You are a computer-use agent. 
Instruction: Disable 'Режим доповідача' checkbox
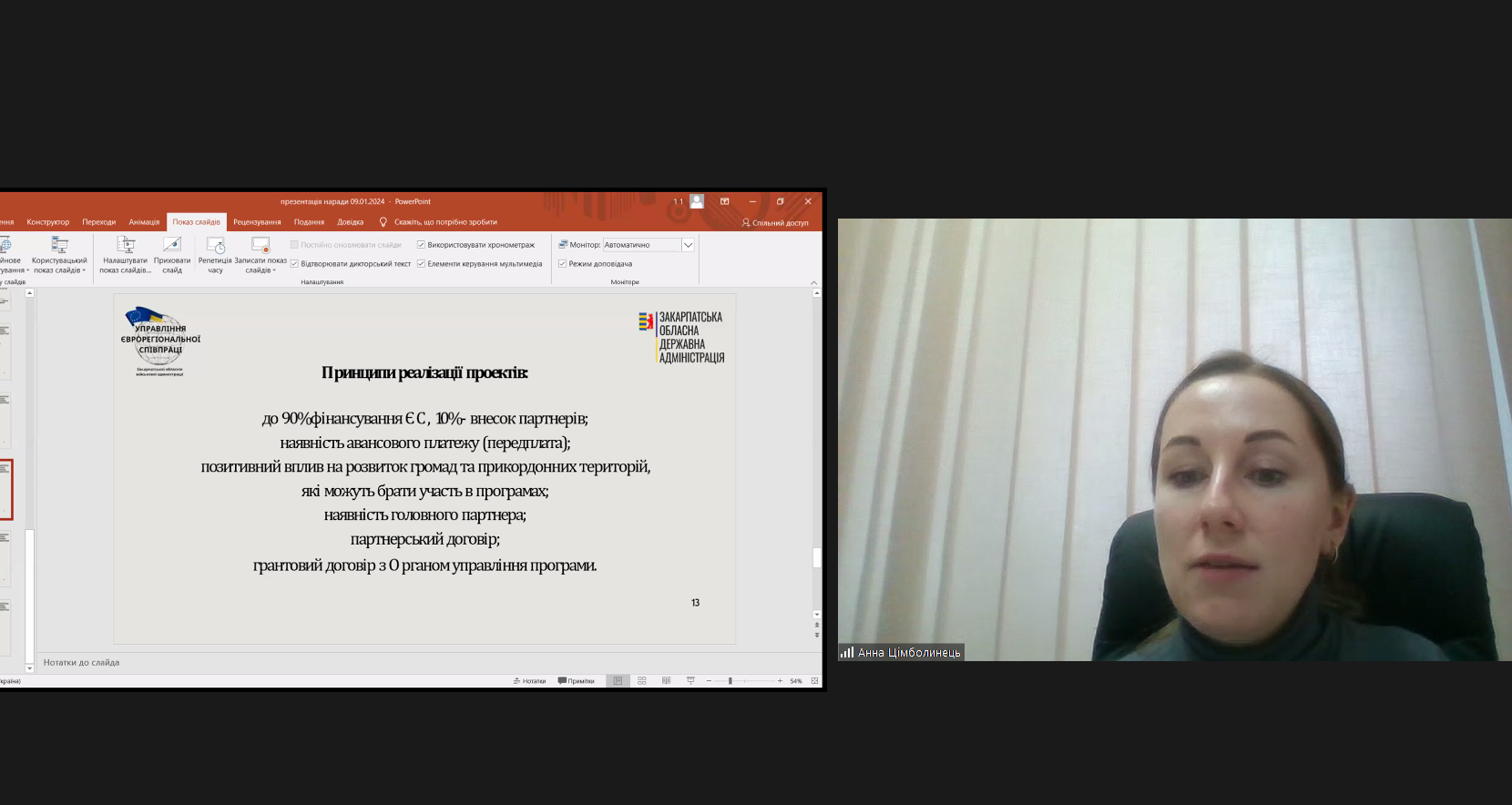[x=562, y=264]
